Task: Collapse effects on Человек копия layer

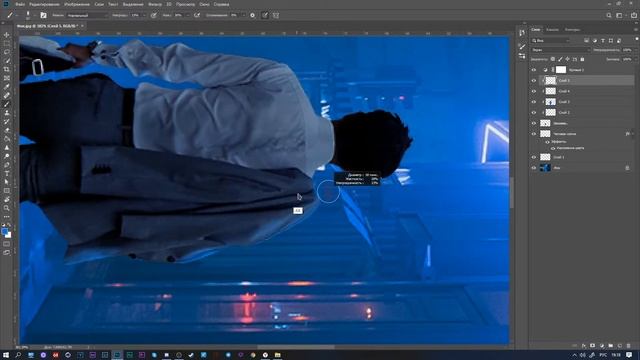Action: [x=633, y=134]
